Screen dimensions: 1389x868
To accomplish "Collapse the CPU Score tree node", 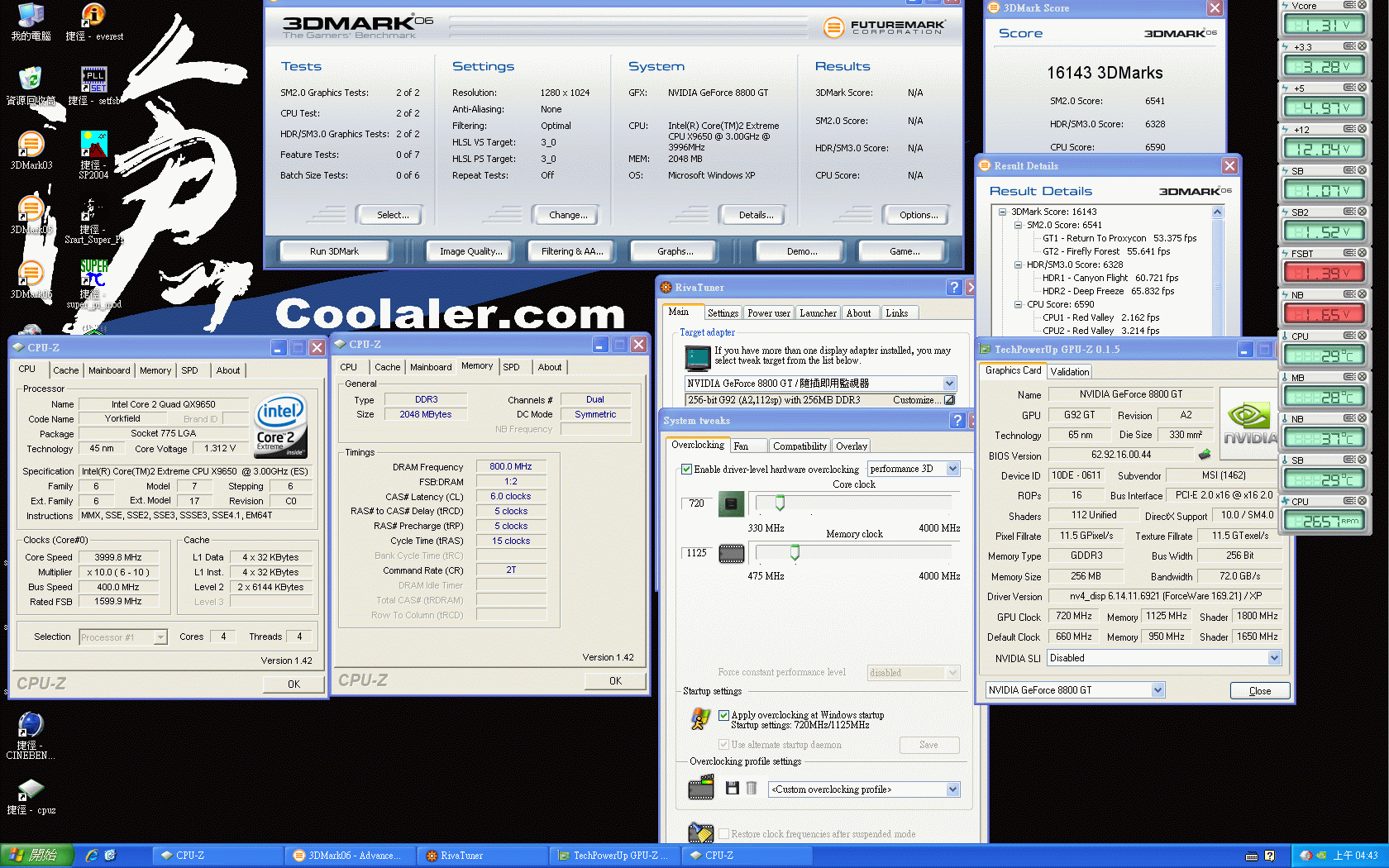I will 1018,304.
